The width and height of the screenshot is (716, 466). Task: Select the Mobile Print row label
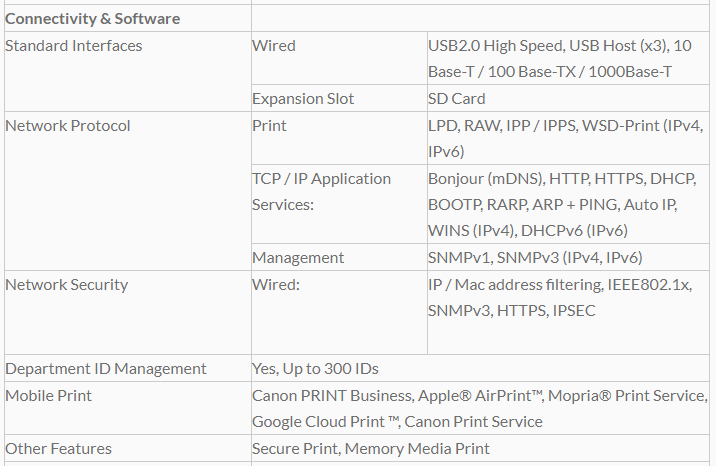click(x=48, y=395)
